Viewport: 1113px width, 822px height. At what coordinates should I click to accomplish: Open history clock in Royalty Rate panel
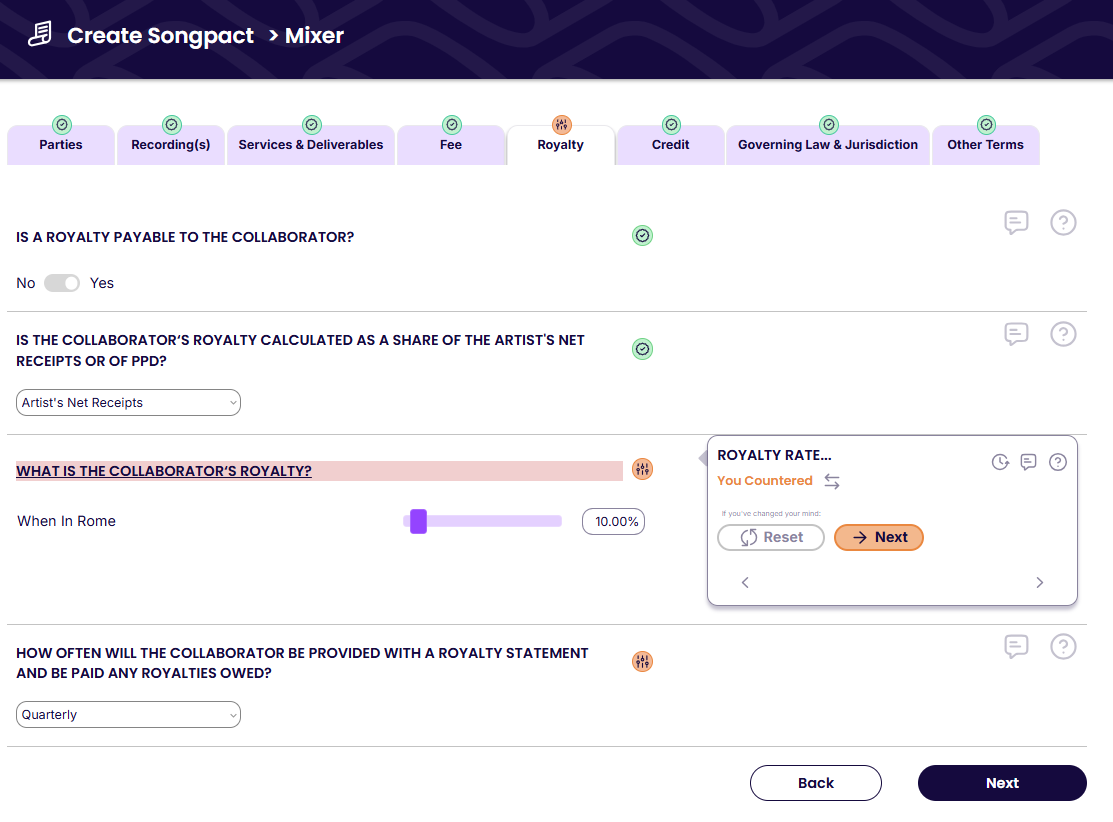[1000, 462]
